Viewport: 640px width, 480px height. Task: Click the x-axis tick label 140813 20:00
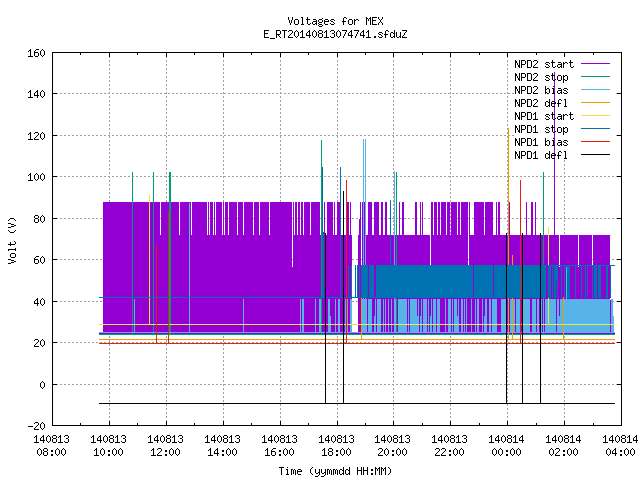tap(393, 446)
